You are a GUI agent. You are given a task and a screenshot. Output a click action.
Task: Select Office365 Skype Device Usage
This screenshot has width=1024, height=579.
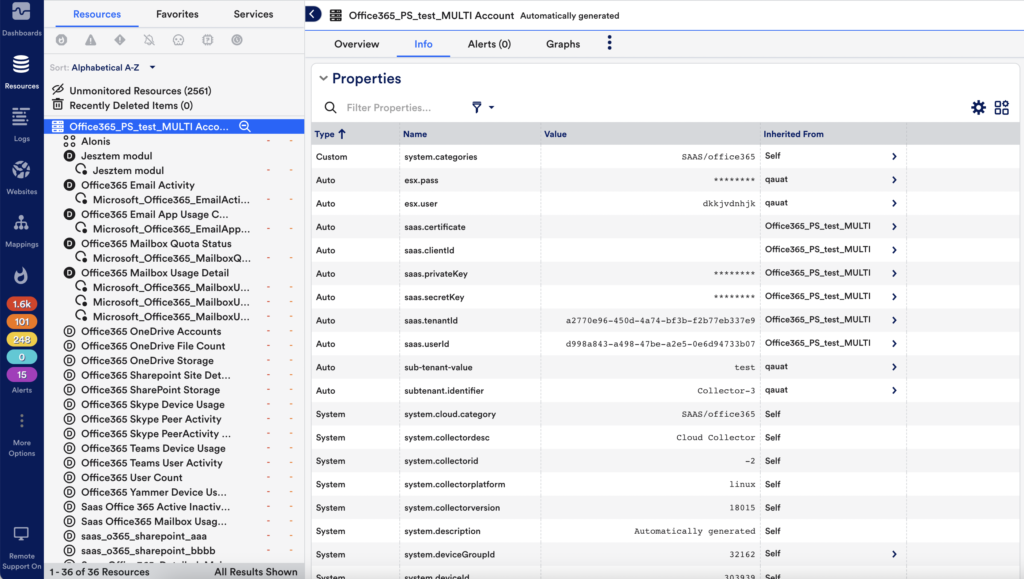pos(153,405)
